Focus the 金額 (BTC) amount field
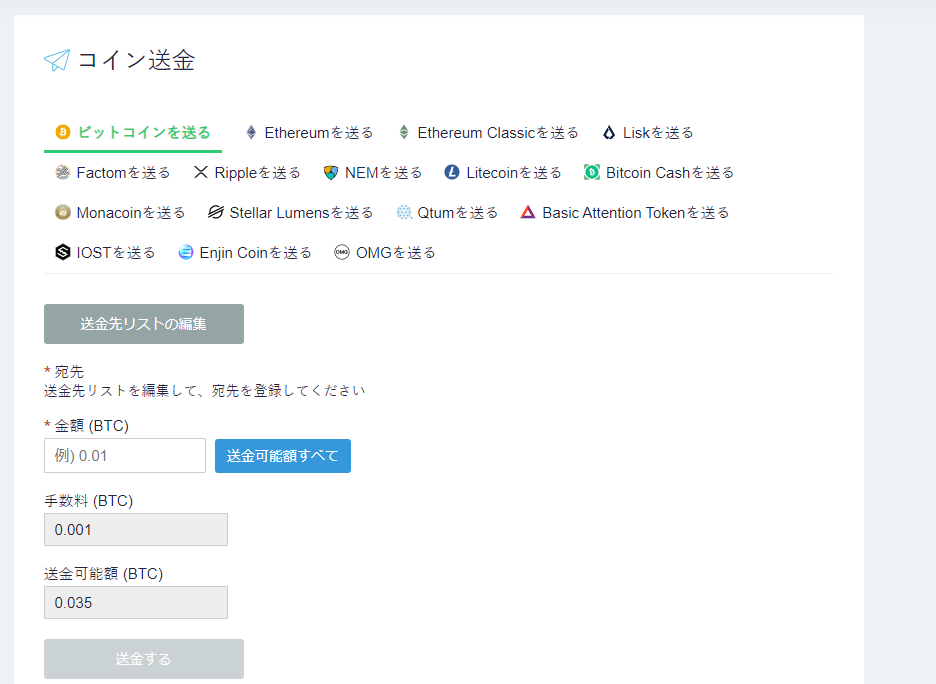The image size is (936, 684). click(x=125, y=456)
